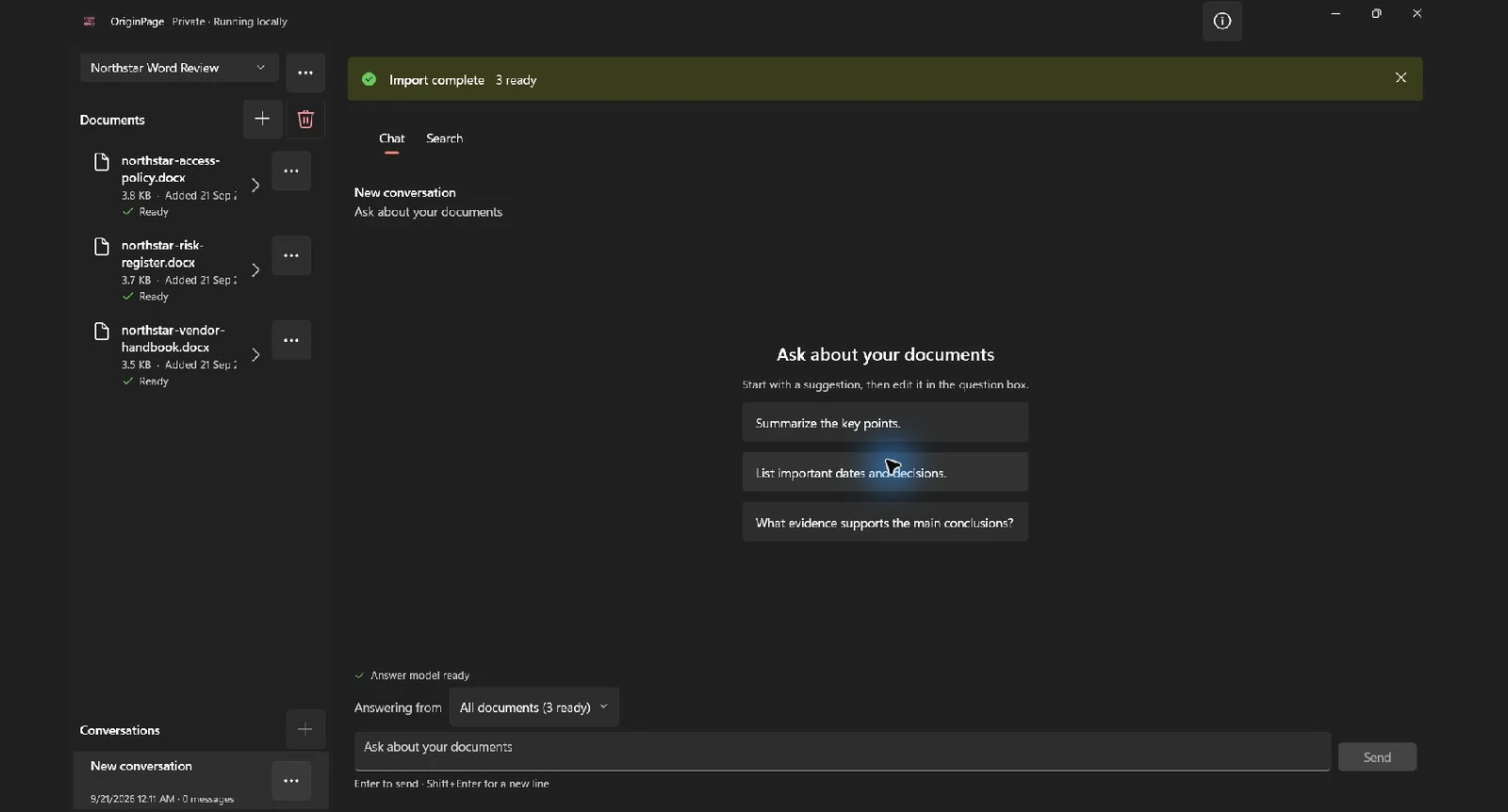Click Ready status under northstar-risk-register.docx
Viewport: 1508px width, 812px height.
click(x=154, y=297)
